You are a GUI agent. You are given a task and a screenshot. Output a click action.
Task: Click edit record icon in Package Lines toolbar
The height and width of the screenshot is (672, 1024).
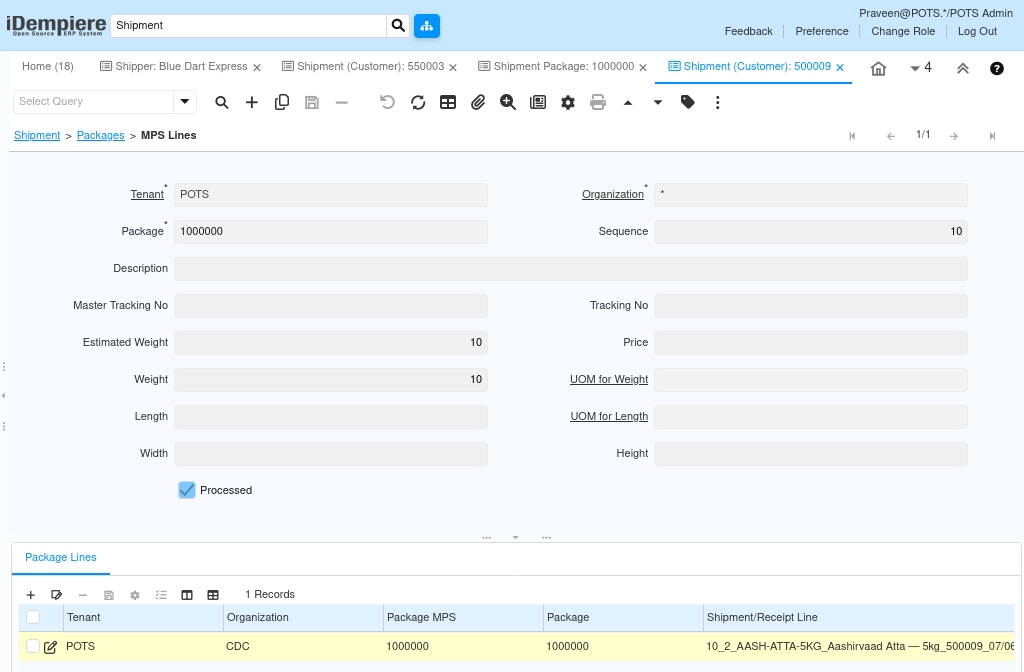coord(57,595)
